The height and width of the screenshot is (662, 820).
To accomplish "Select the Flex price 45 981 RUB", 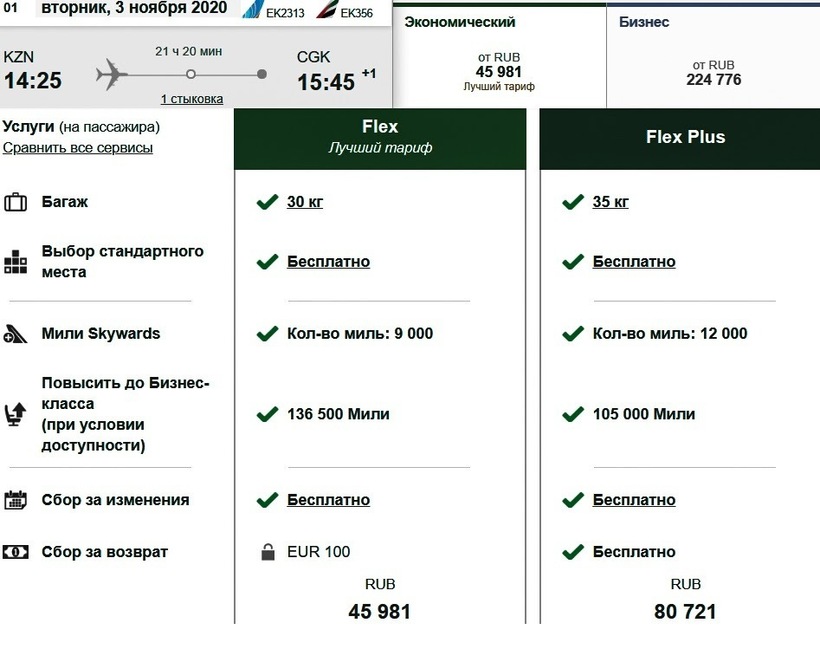I will tap(379, 611).
